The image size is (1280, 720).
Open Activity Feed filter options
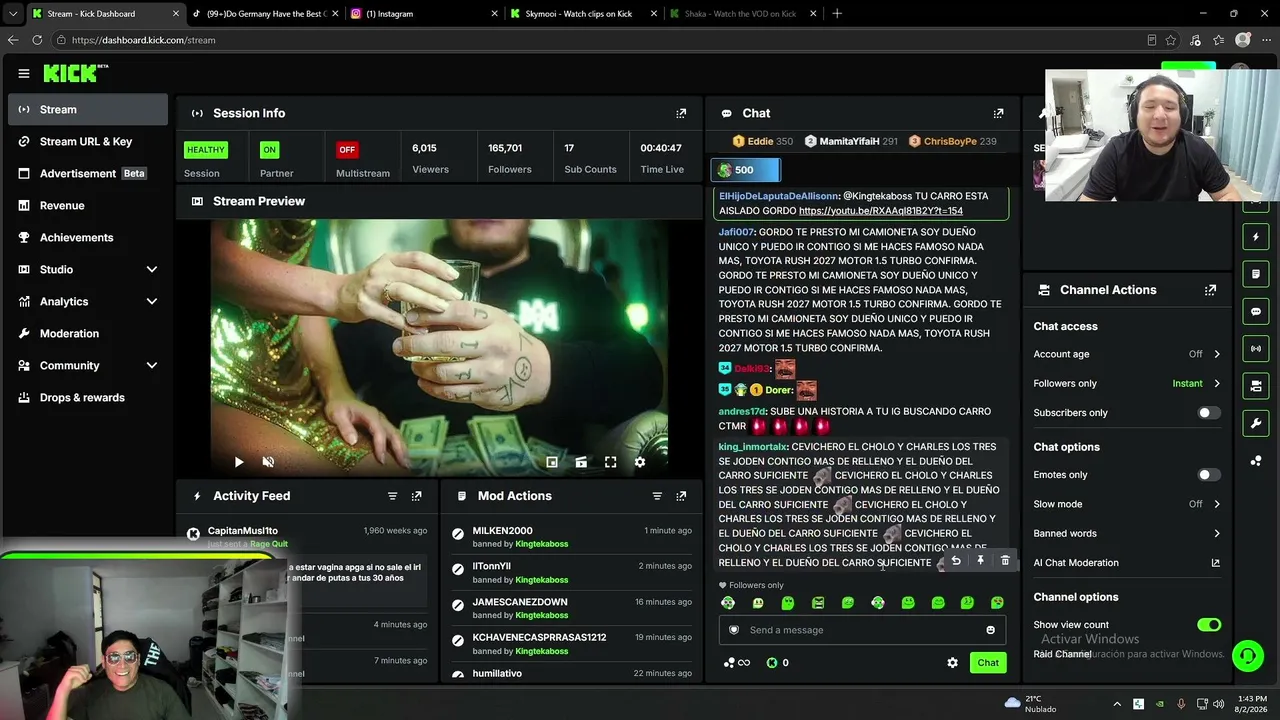coord(392,496)
